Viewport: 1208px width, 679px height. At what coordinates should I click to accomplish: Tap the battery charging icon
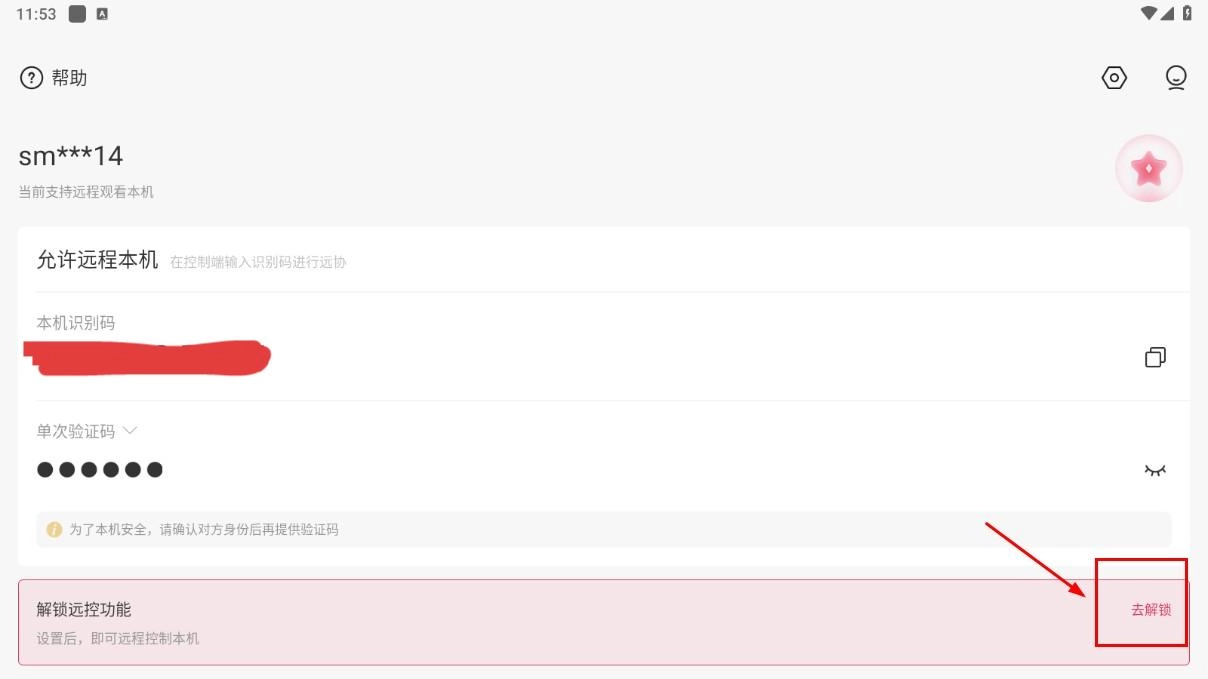[x=1187, y=14]
